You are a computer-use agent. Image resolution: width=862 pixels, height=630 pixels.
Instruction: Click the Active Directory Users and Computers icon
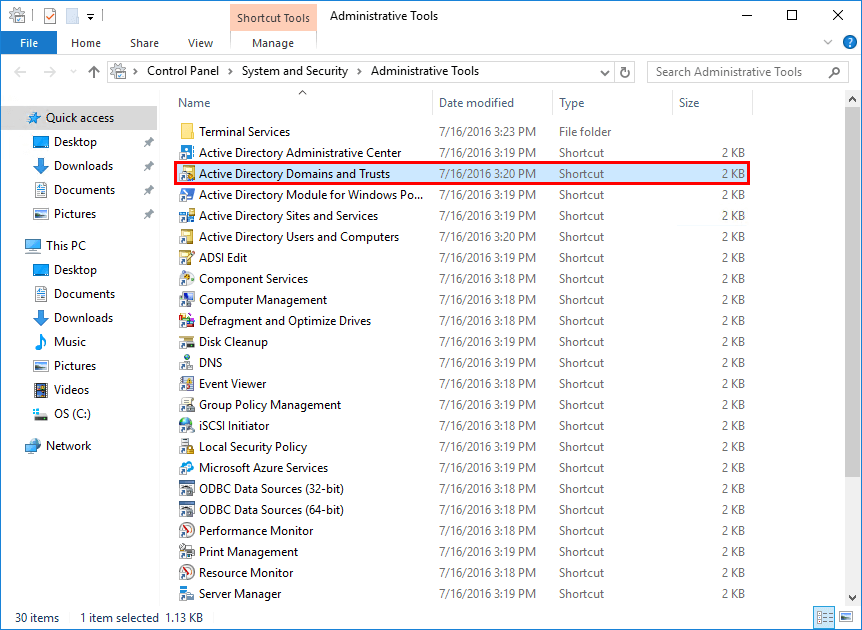pos(187,236)
